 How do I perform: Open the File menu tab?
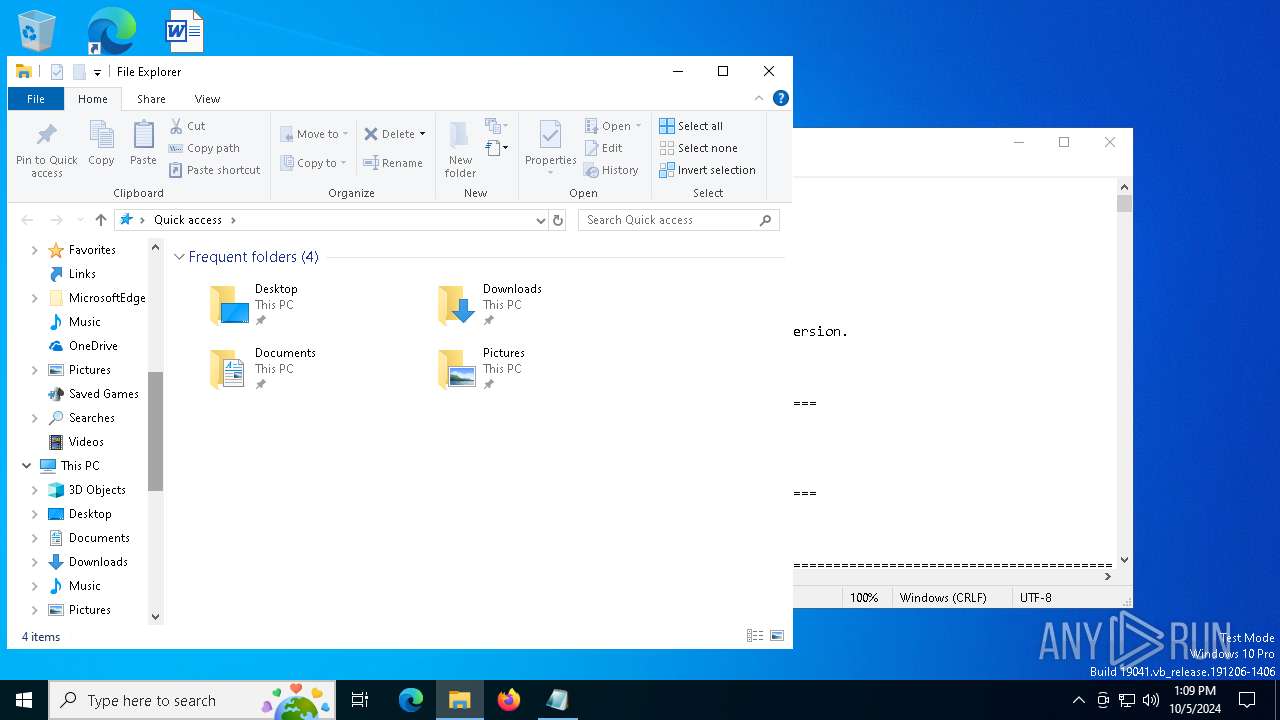36,99
